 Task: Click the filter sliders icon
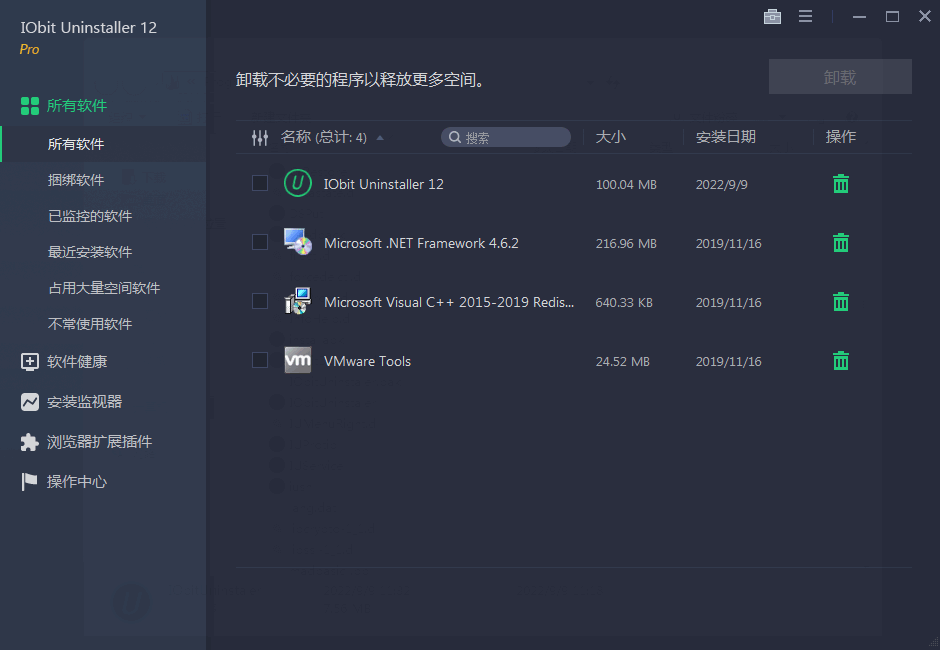[x=260, y=138]
